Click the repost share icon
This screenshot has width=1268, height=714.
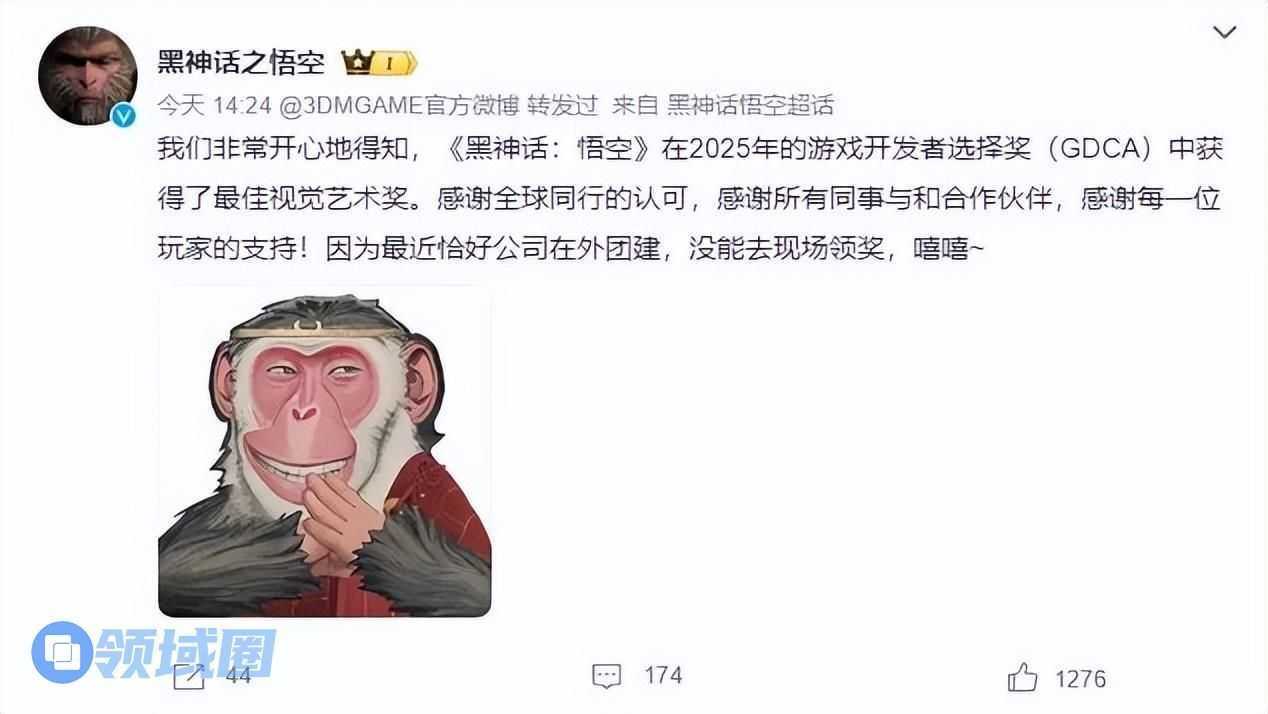click(188, 677)
